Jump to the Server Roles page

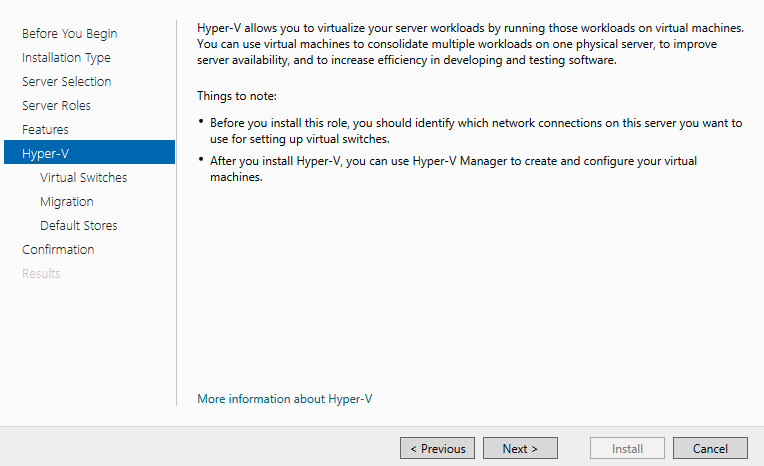pos(57,105)
